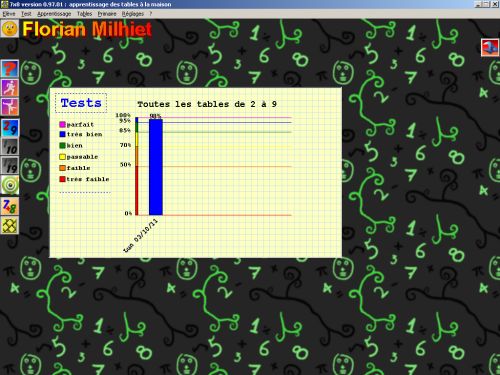This screenshot has width=500, height=375.
Task: Click the magenta parfait legend swatch
Action: pyautogui.click(x=62, y=124)
